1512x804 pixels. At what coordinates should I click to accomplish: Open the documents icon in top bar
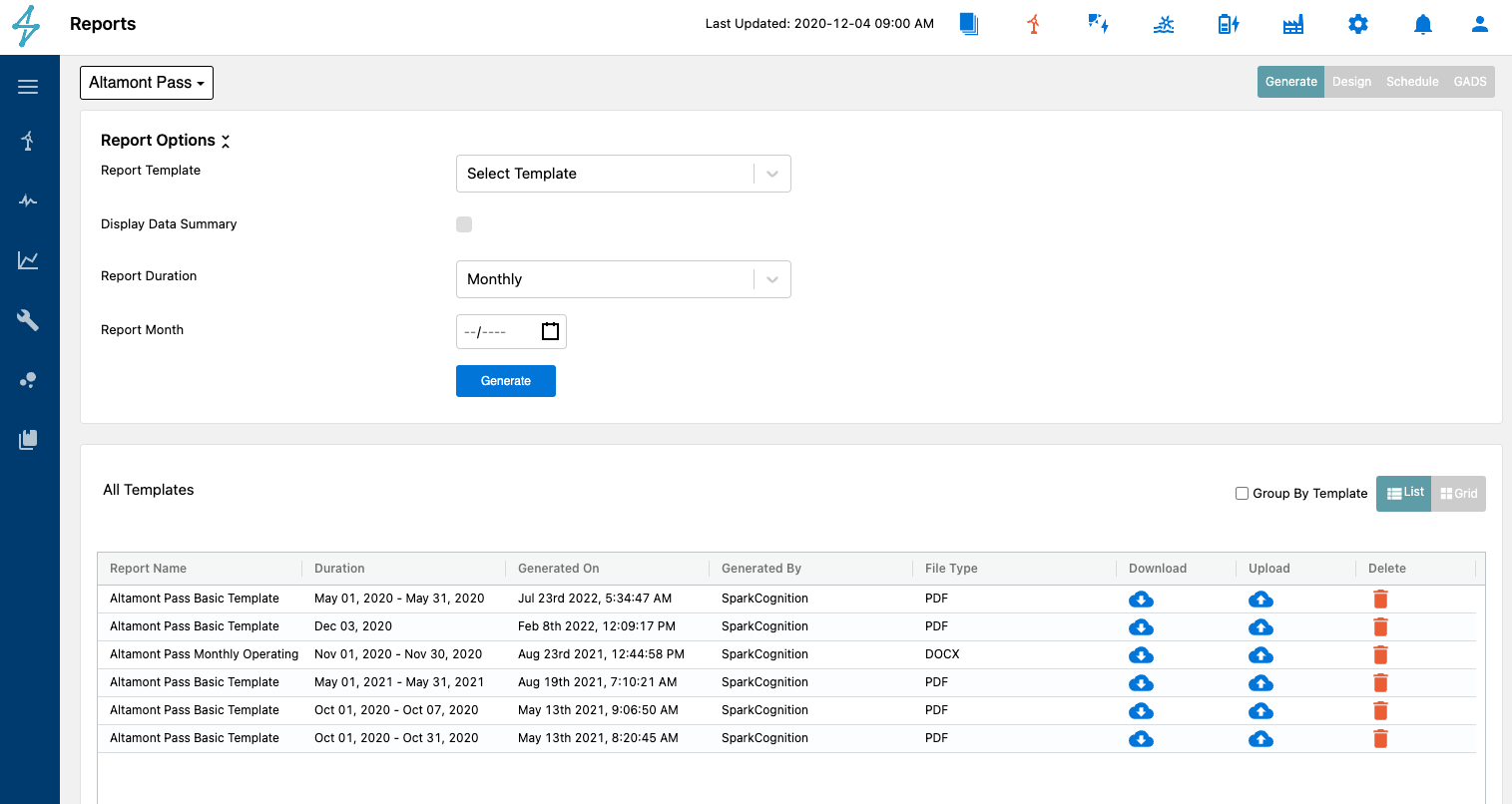969,24
